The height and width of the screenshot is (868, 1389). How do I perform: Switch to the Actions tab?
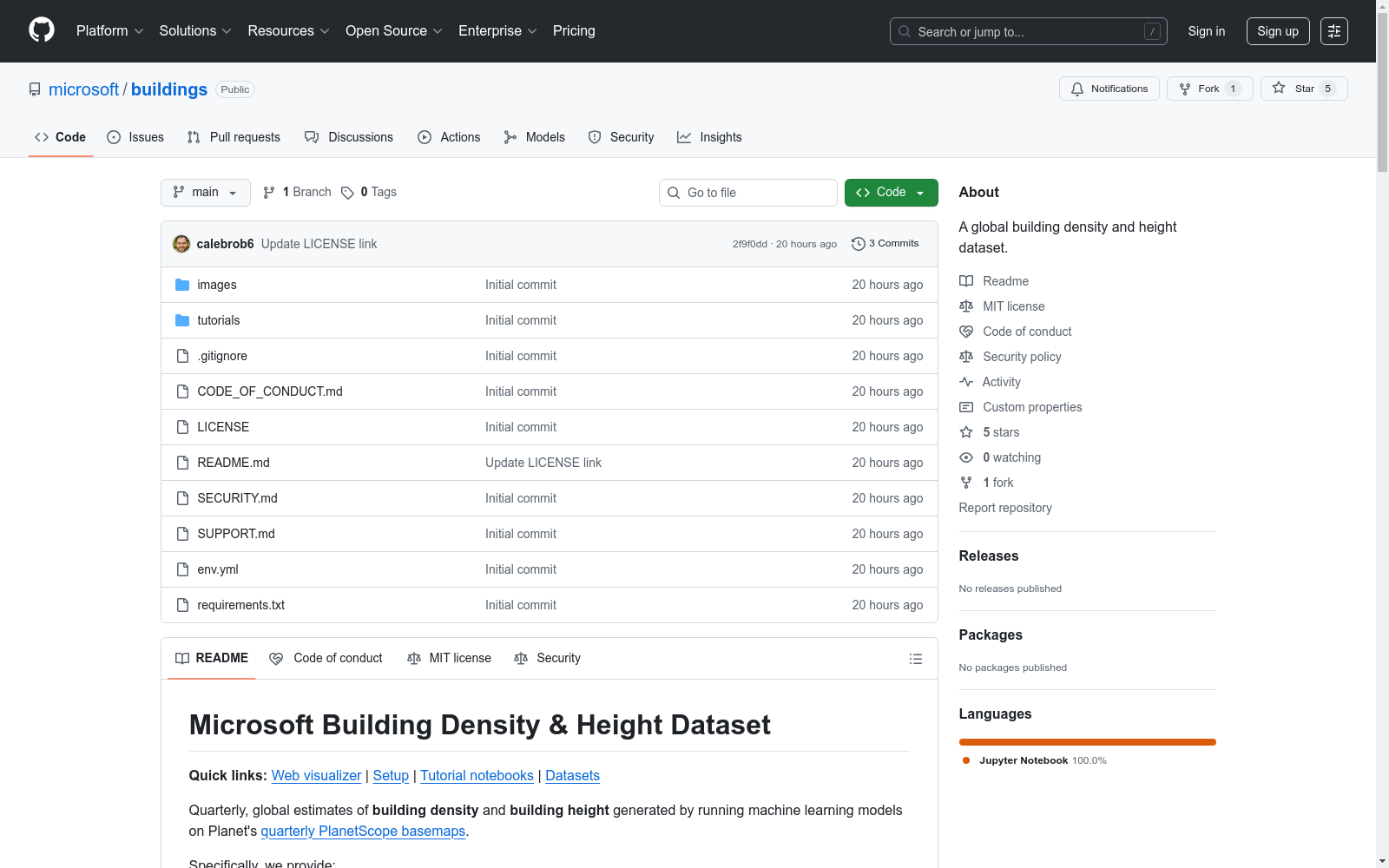(449, 137)
